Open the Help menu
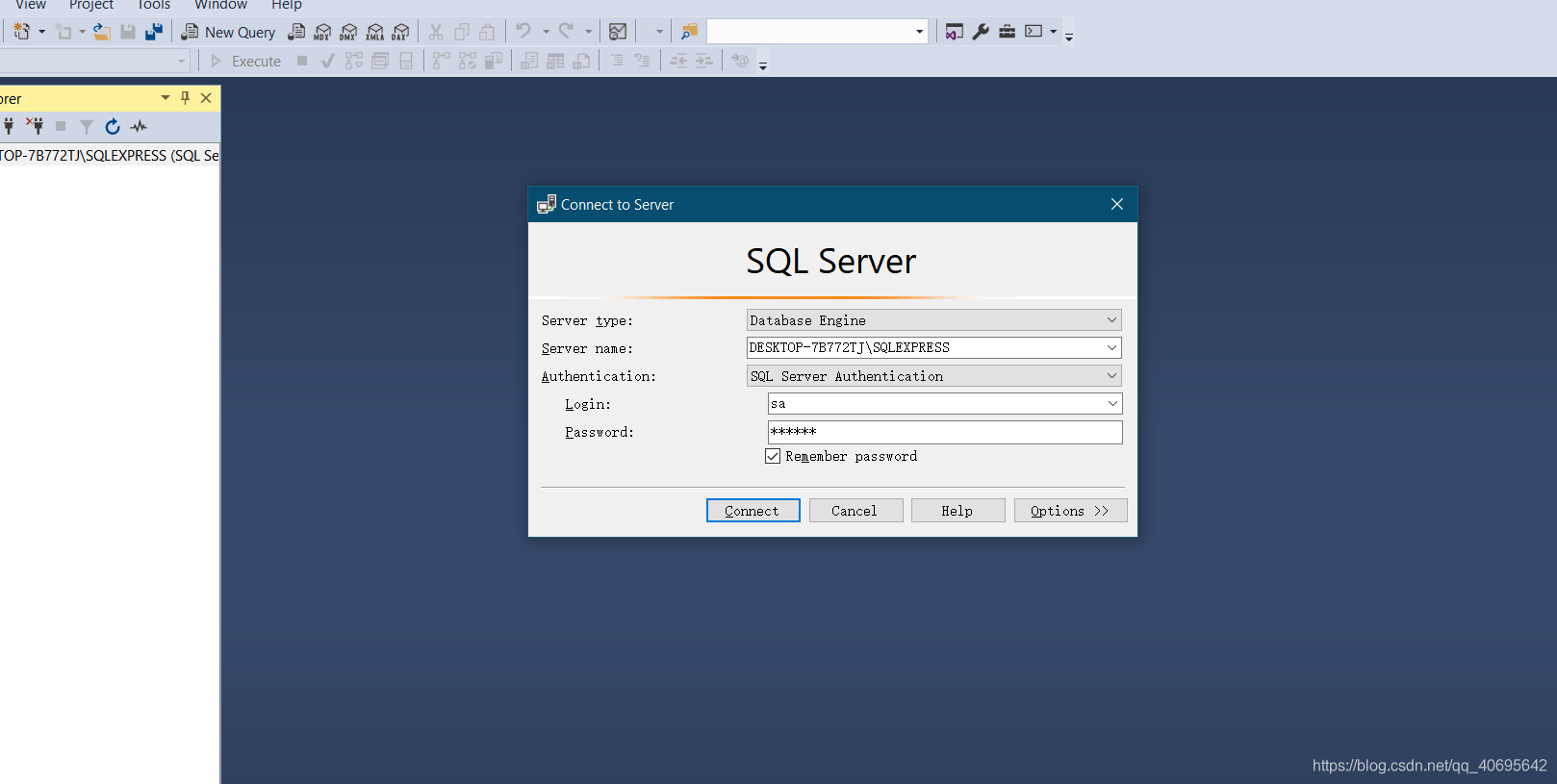The height and width of the screenshot is (784, 1557). [x=287, y=5]
